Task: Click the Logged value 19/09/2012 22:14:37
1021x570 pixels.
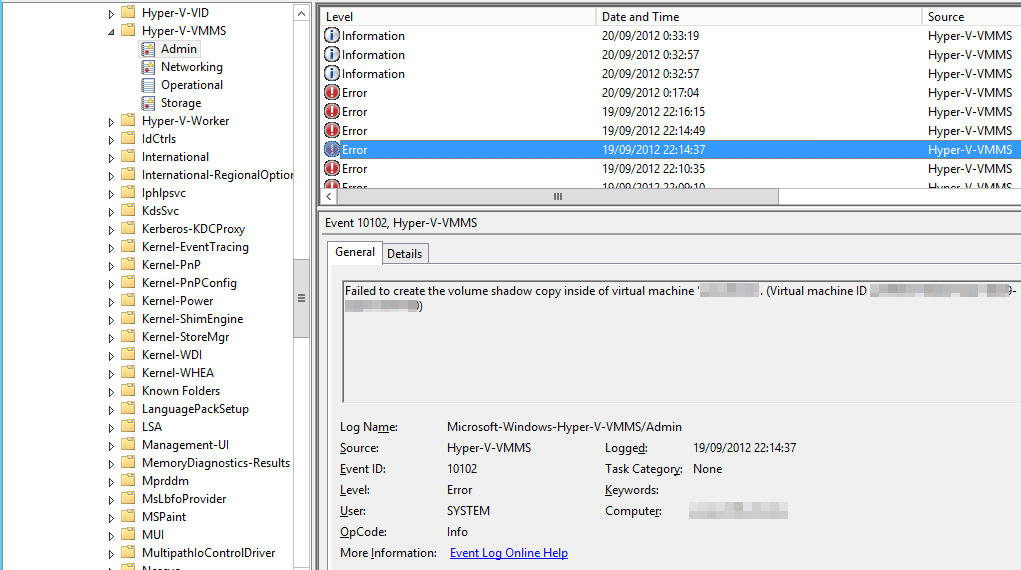Action: (x=744, y=448)
